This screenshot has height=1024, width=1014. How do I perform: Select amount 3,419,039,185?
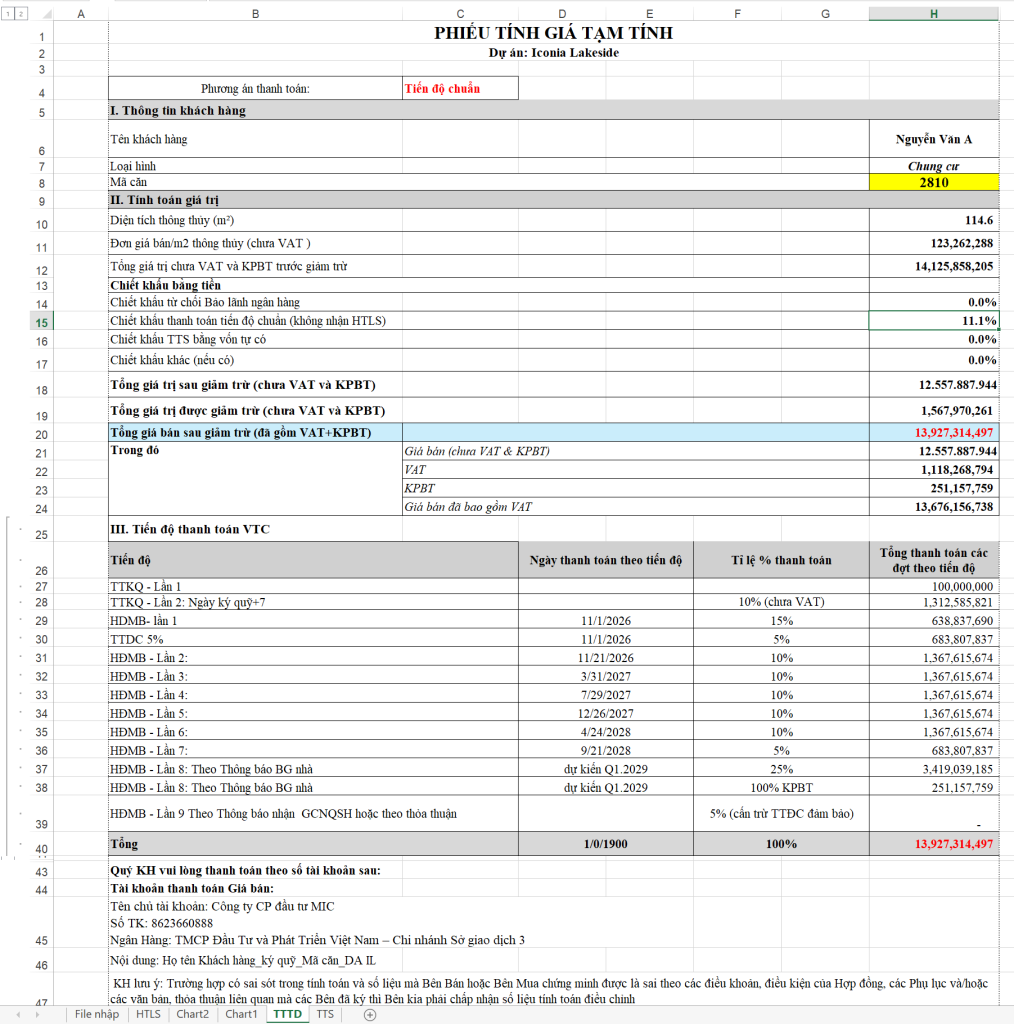pos(934,769)
